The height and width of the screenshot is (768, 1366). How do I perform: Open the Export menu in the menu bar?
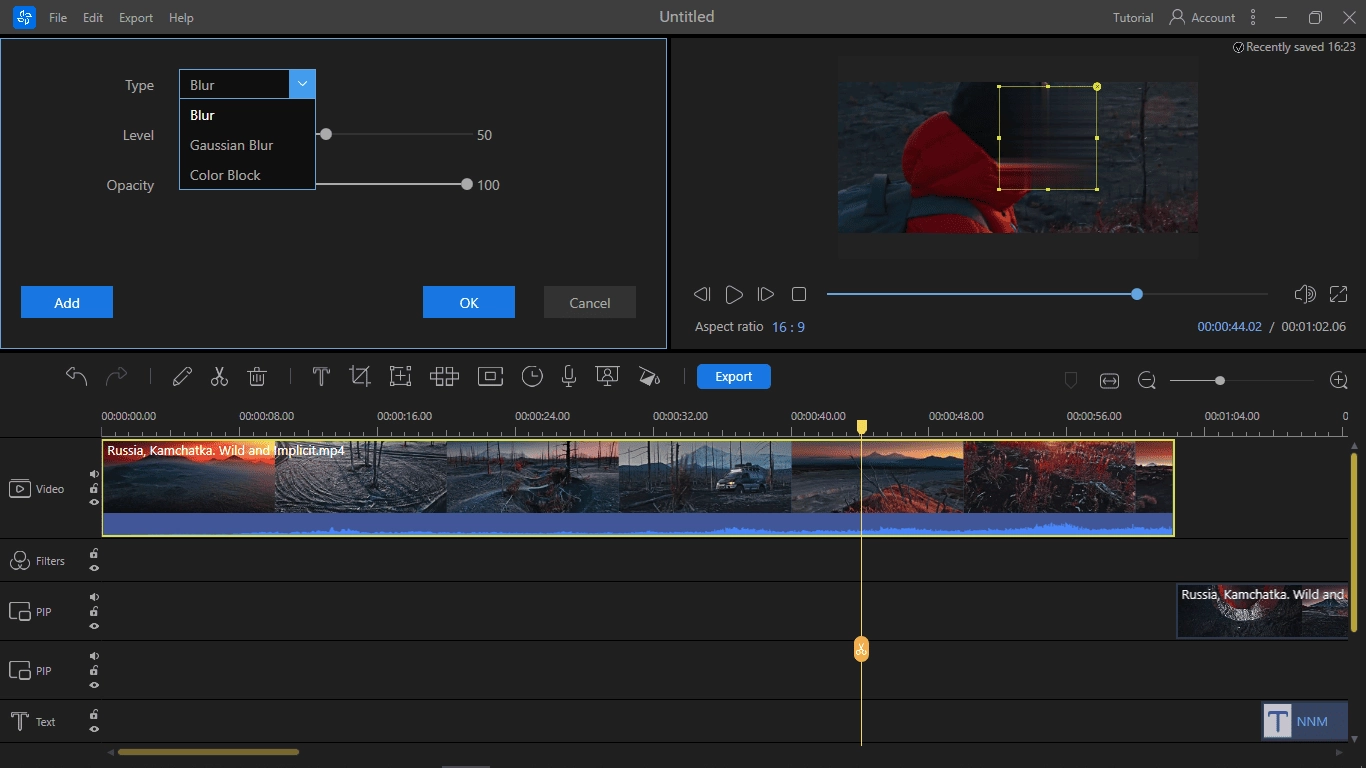click(x=136, y=18)
